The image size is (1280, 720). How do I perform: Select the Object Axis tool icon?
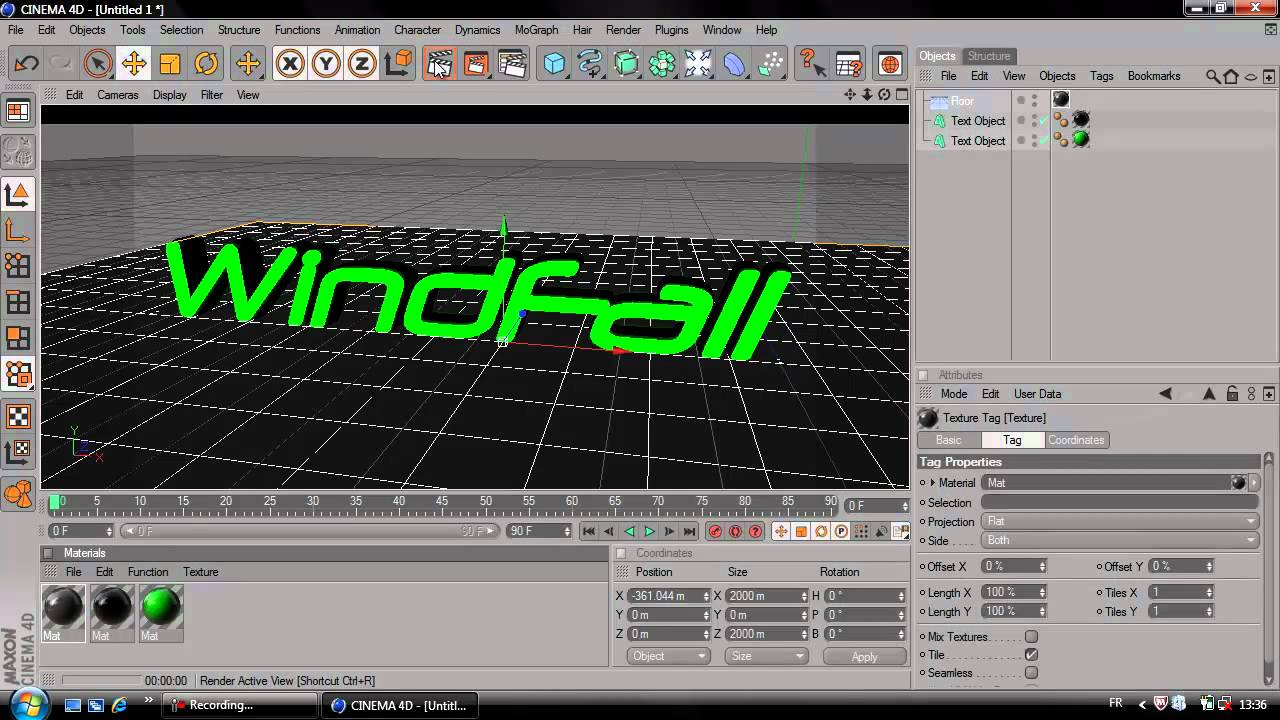pyautogui.click(x=18, y=230)
